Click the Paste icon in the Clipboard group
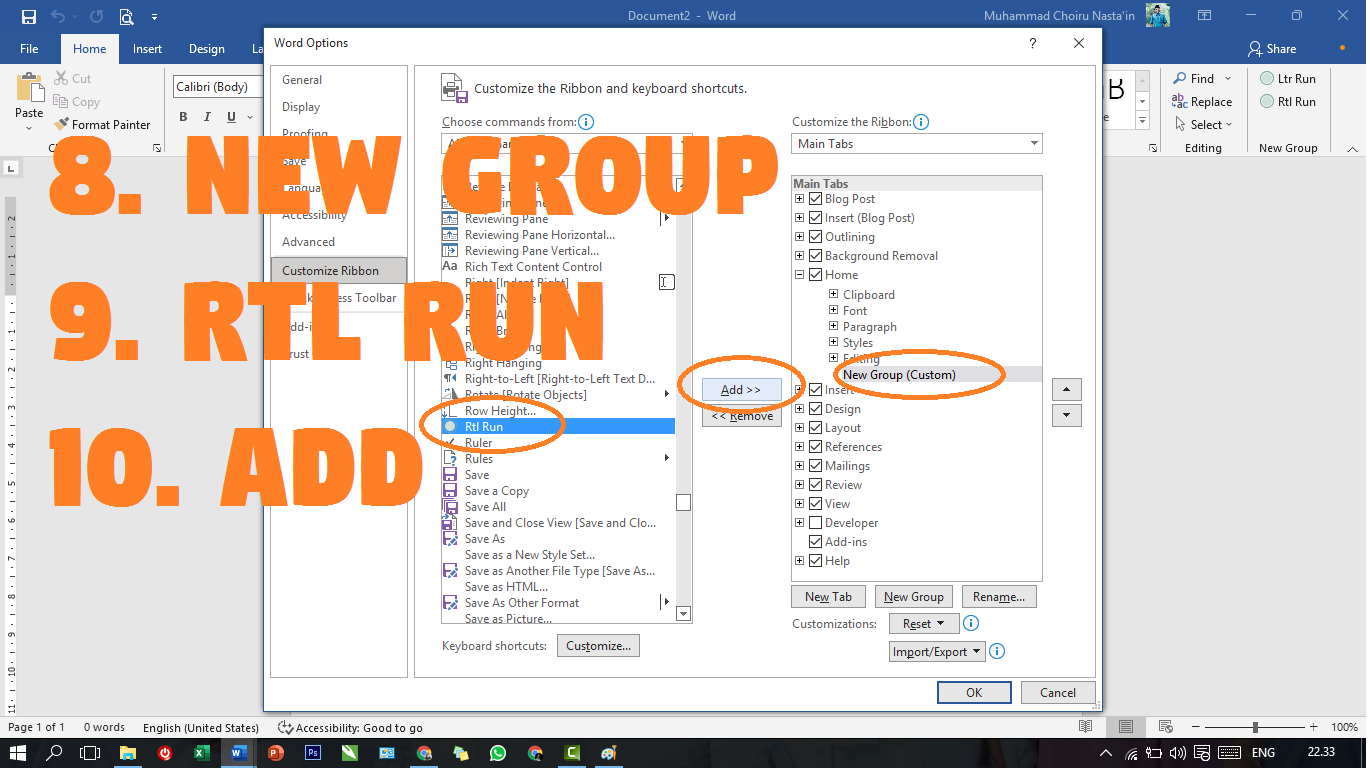Image resolution: width=1370 pixels, height=774 pixels. point(29,88)
